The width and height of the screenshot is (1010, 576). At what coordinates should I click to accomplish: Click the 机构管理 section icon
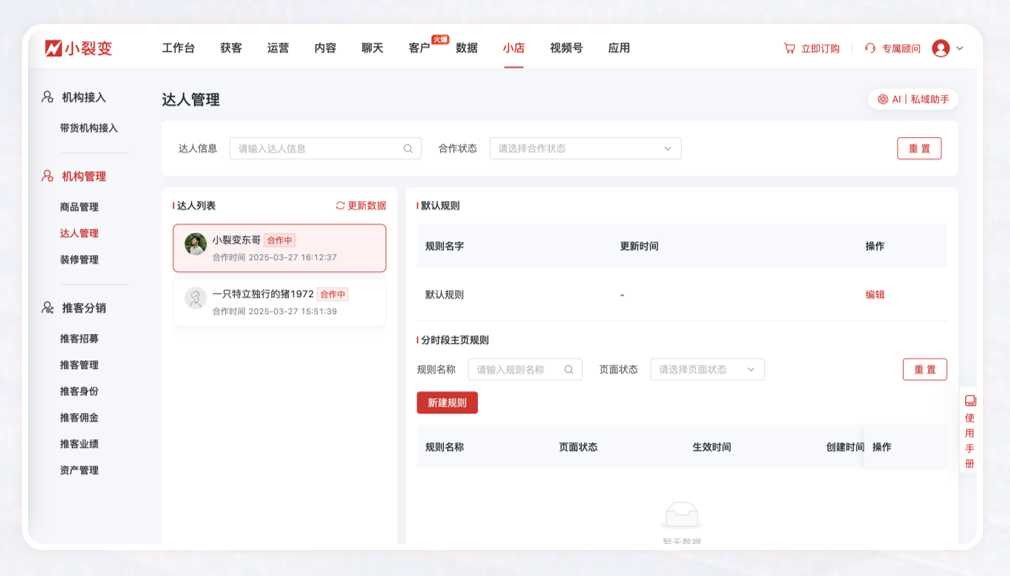pos(44,176)
